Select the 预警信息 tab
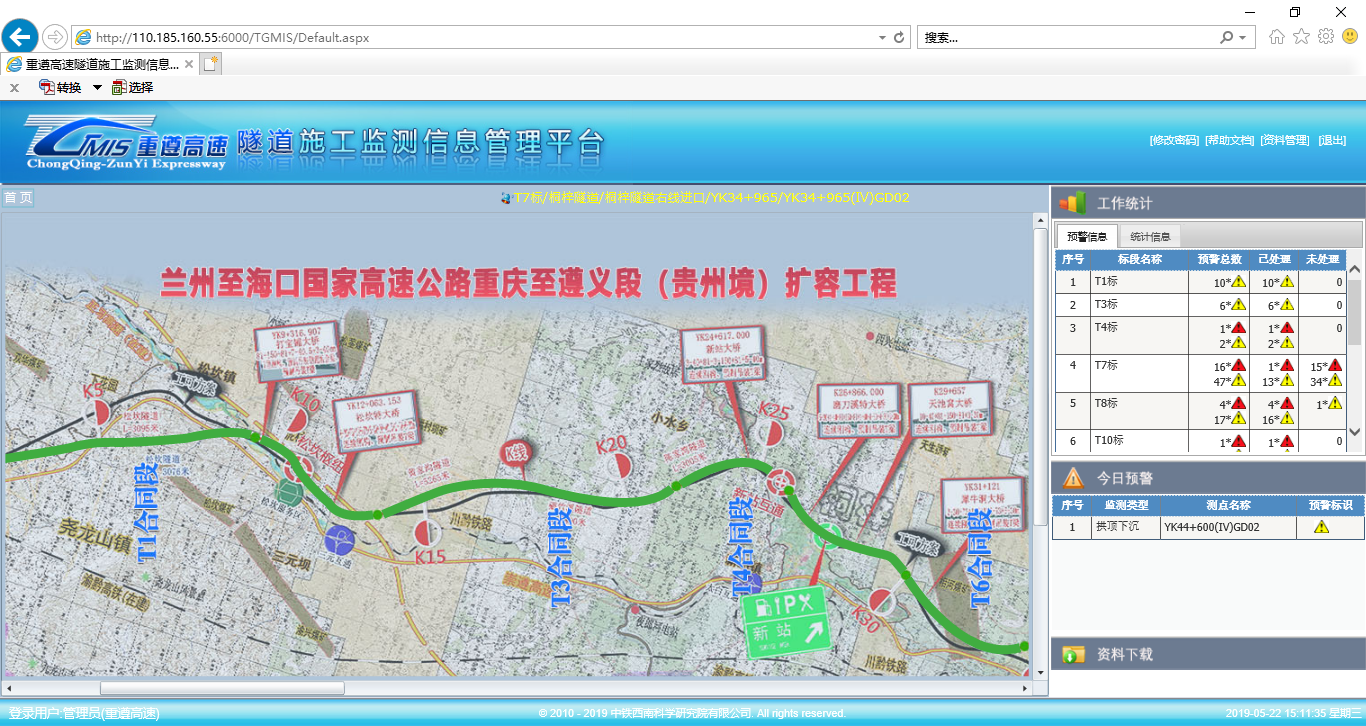Screen dimensions: 1366x726 [x=1087, y=237]
